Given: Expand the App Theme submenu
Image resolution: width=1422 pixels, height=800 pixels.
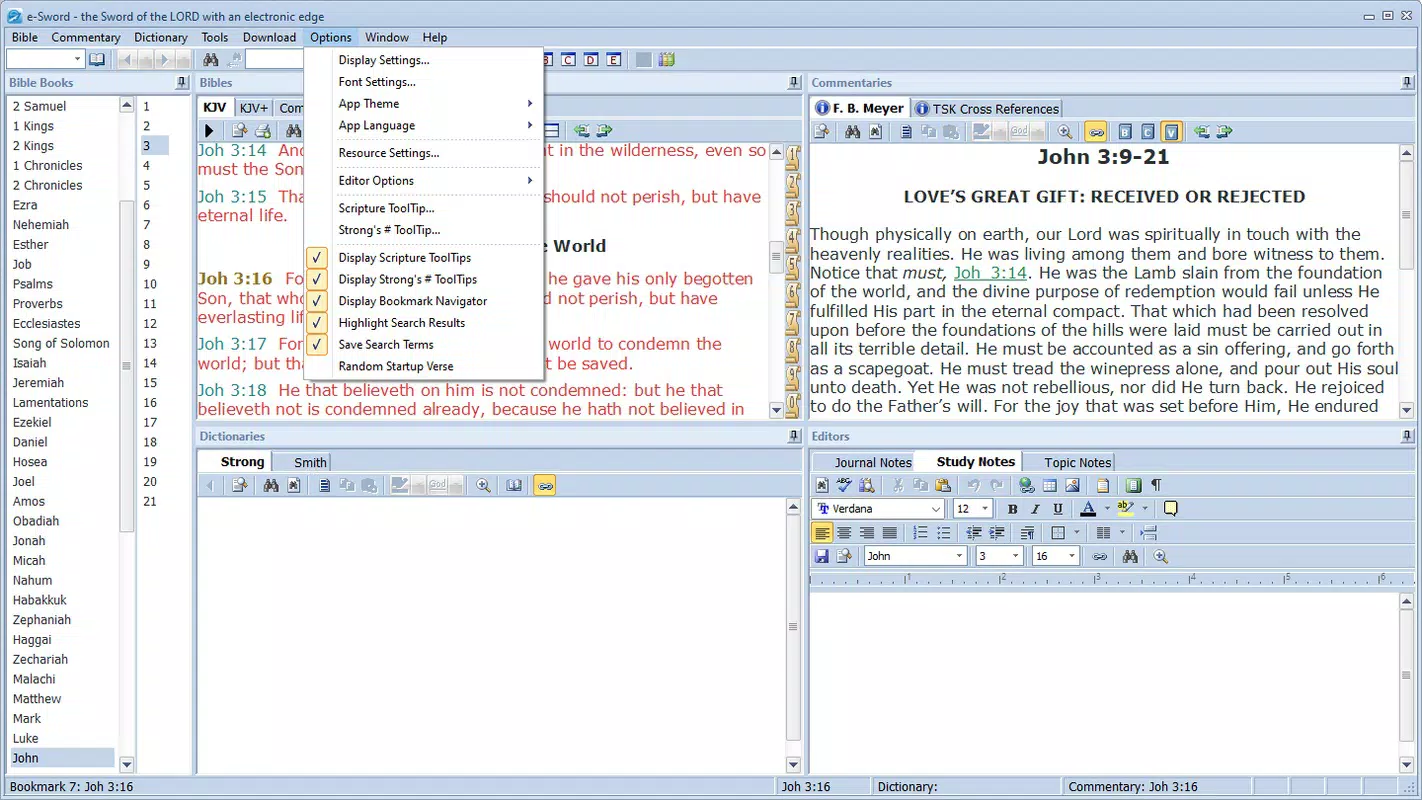Looking at the screenshot, I should [x=424, y=104].
